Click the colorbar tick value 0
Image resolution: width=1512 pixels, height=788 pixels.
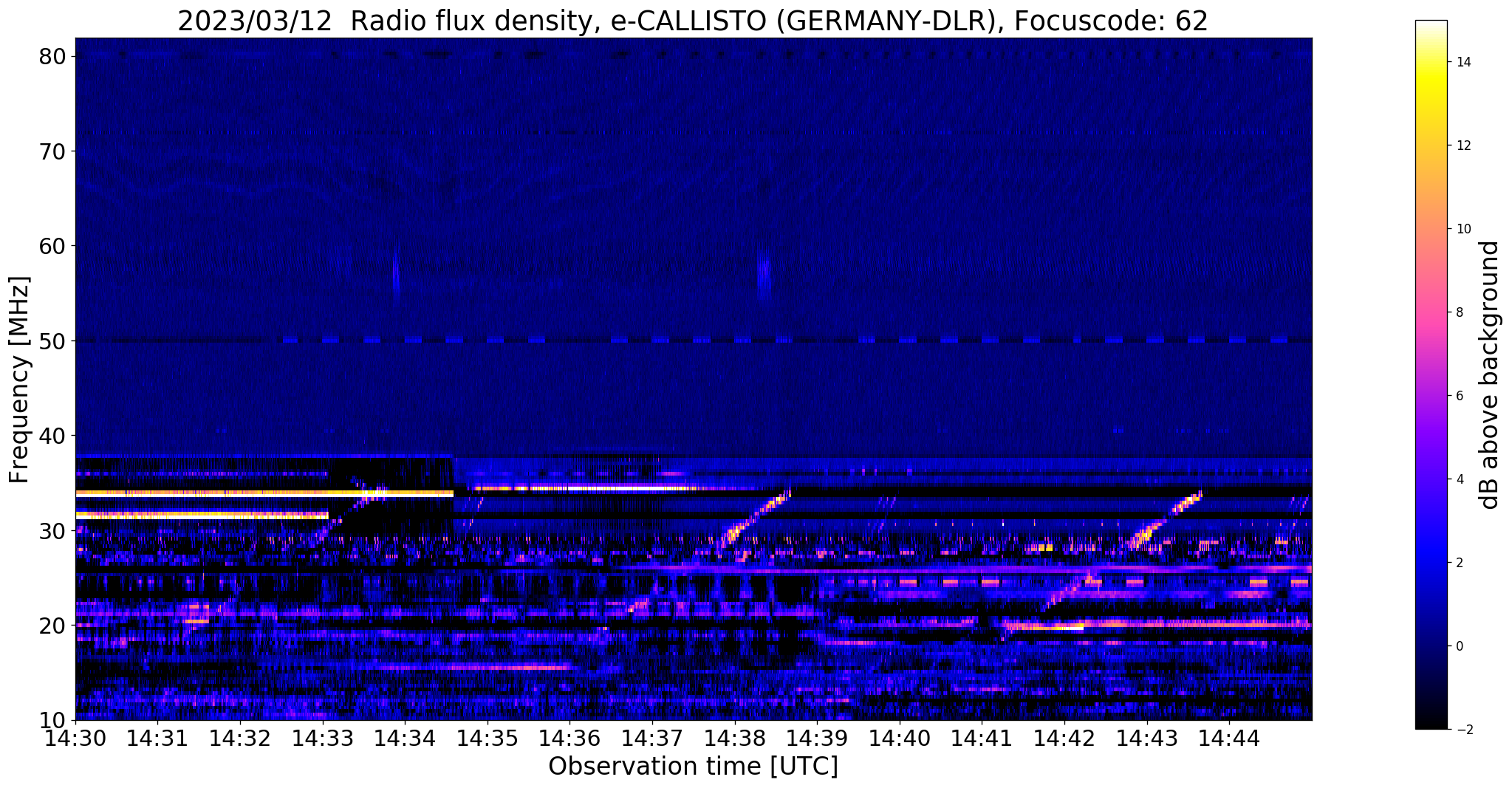(x=1459, y=646)
